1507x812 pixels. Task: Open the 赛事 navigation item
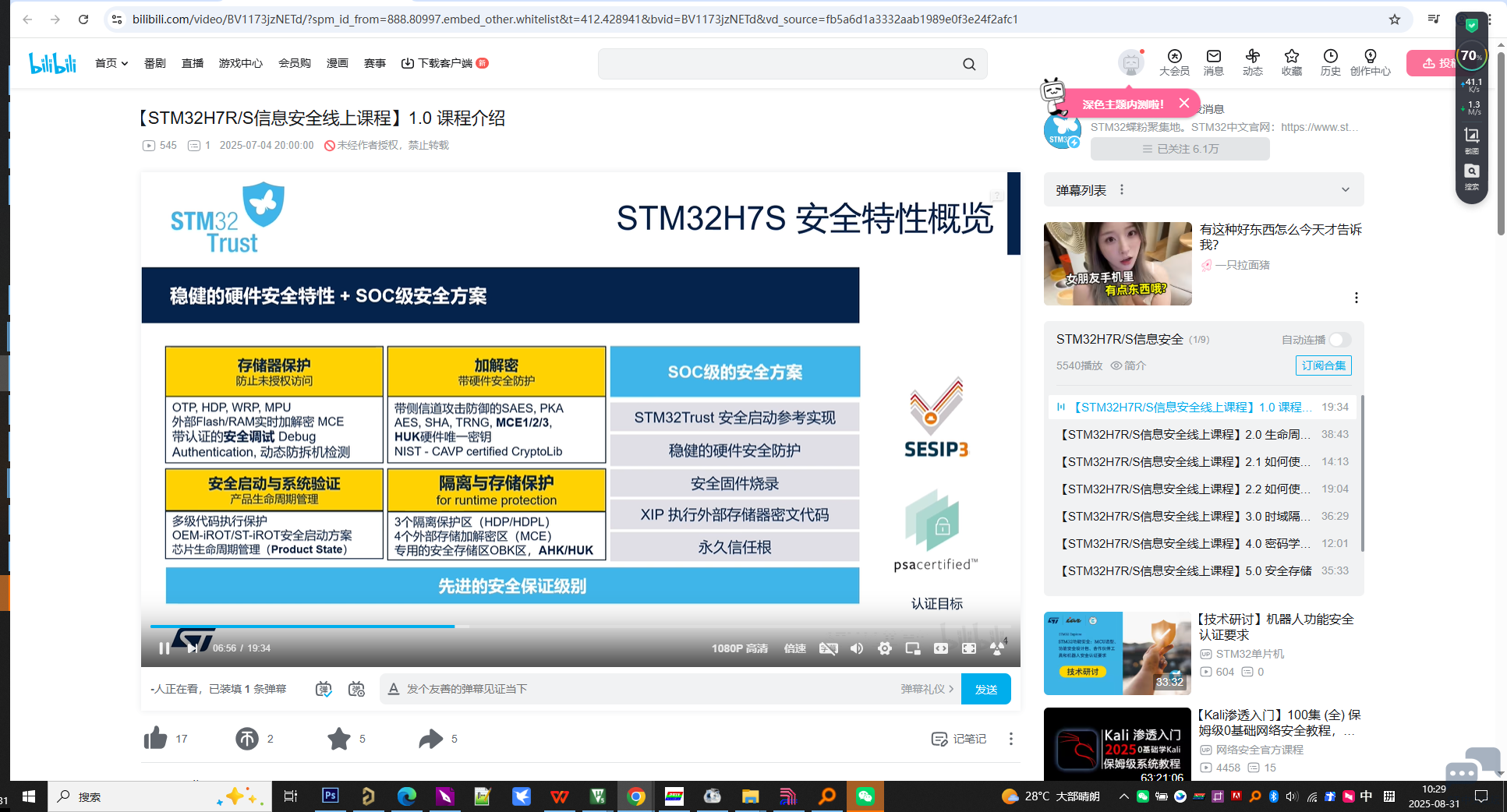(375, 63)
